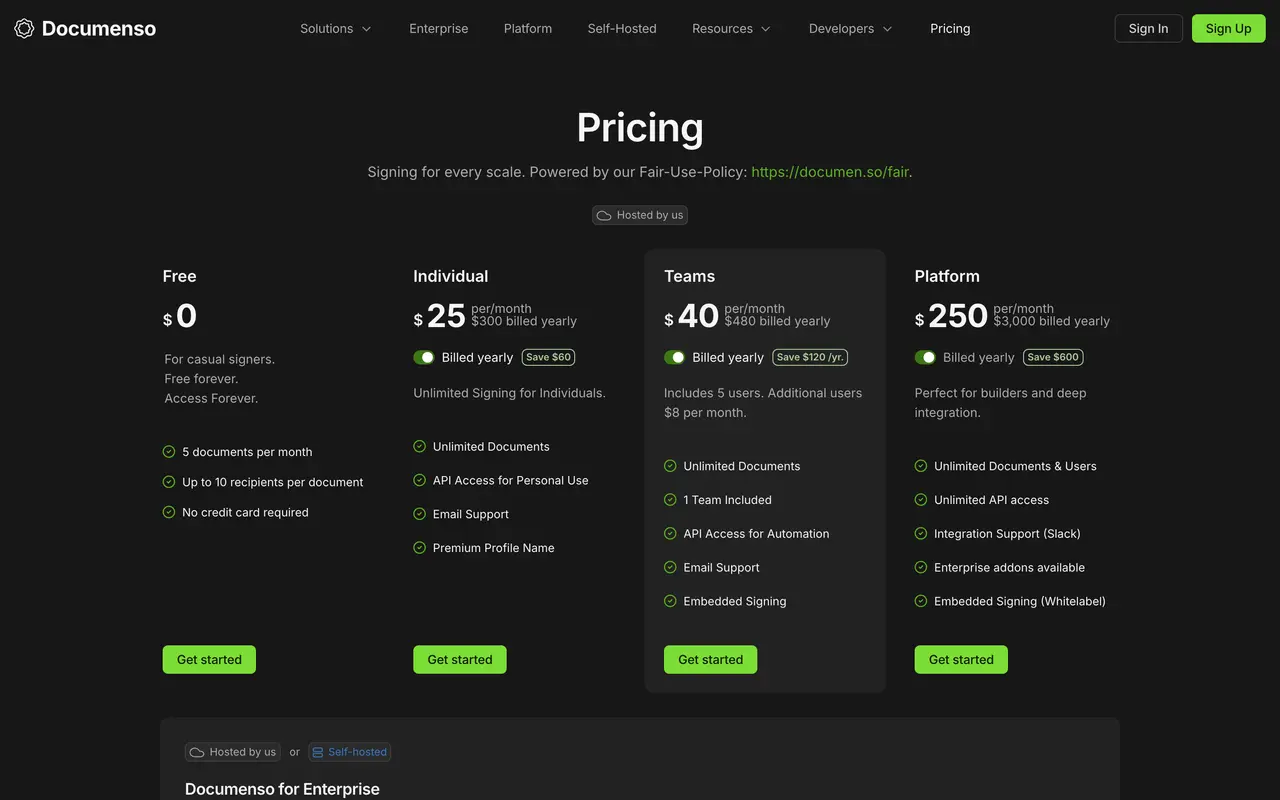This screenshot has height=800, width=1280.
Task: Click the Sign Up button
Action: click(1229, 28)
